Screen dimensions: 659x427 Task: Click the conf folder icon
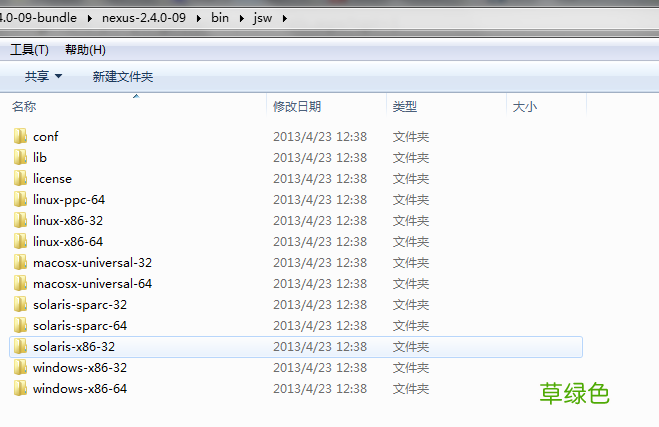pos(20,136)
